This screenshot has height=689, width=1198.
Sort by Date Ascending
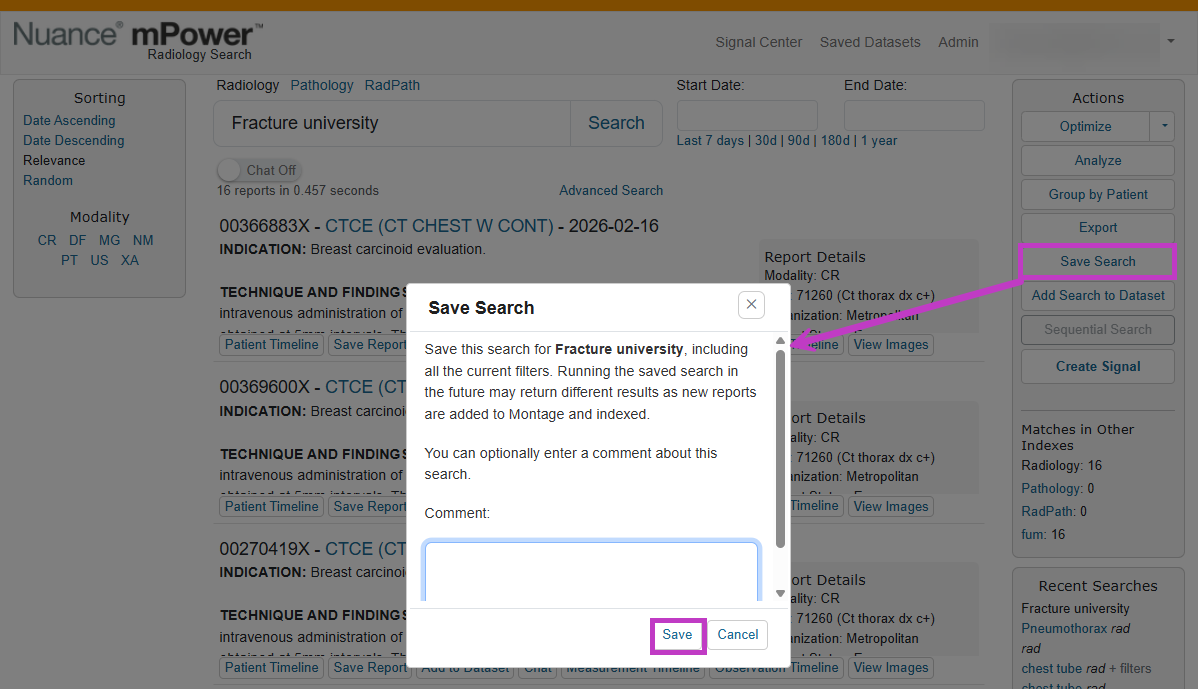69,121
